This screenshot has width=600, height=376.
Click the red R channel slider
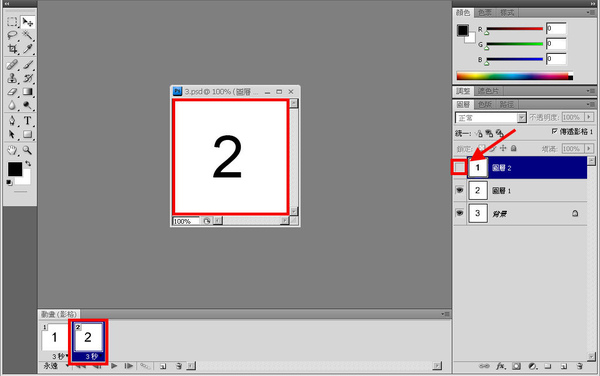pyautogui.click(x=514, y=29)
